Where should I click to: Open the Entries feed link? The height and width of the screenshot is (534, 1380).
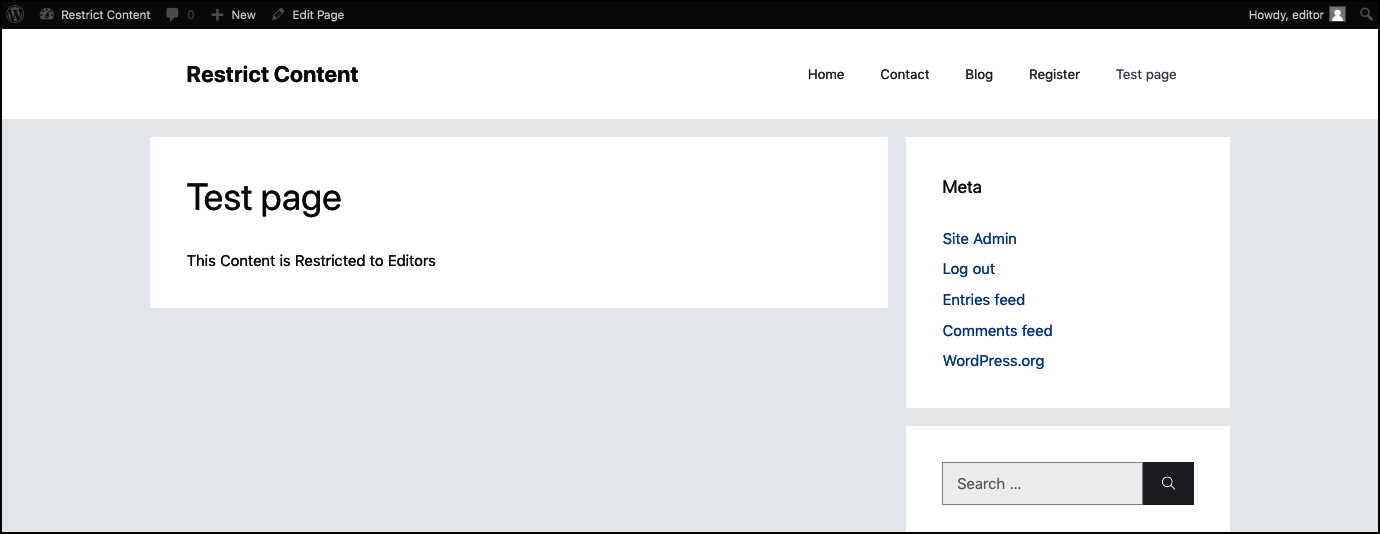point(983,300)
